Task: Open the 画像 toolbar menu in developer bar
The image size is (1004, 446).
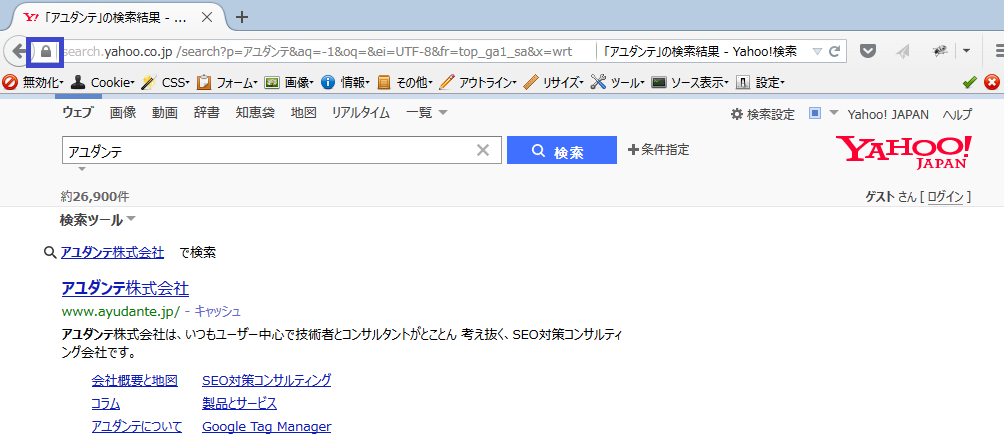Action: (x=289, y=83)
